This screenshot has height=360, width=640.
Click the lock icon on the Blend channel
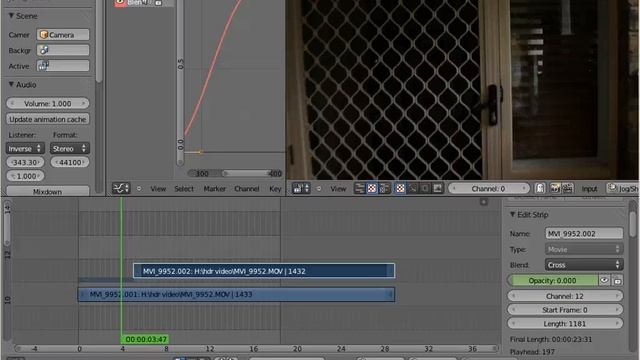(158, 3)
